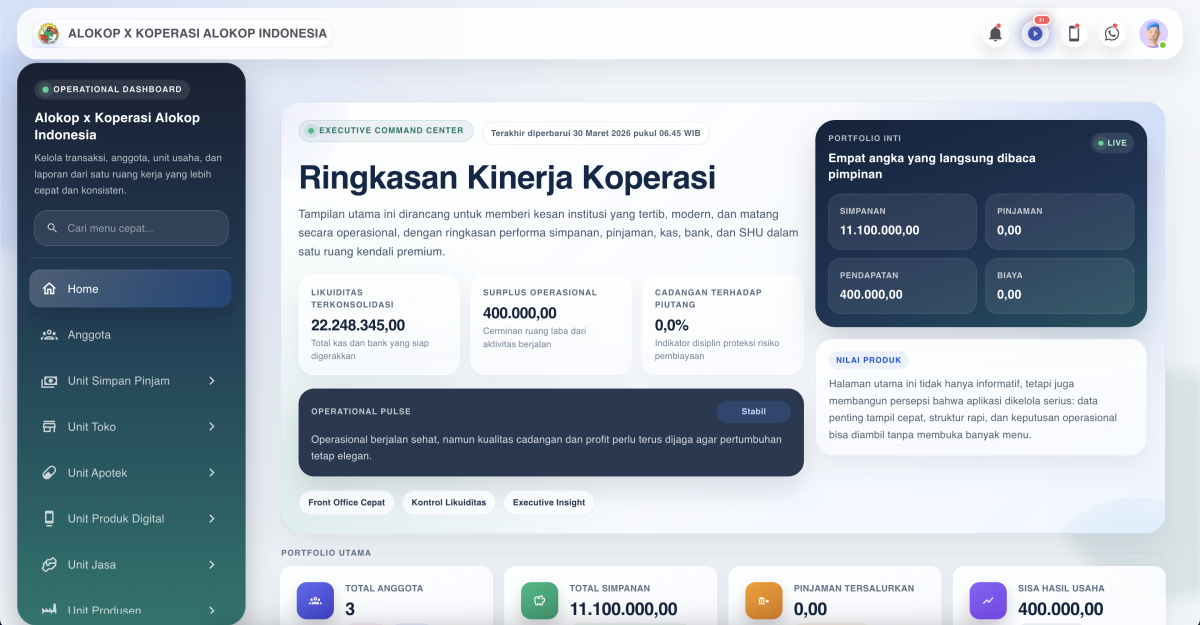Click the purple Total Anggota icon
Screen dimensions: 1200x625
[x=315, y=601]
